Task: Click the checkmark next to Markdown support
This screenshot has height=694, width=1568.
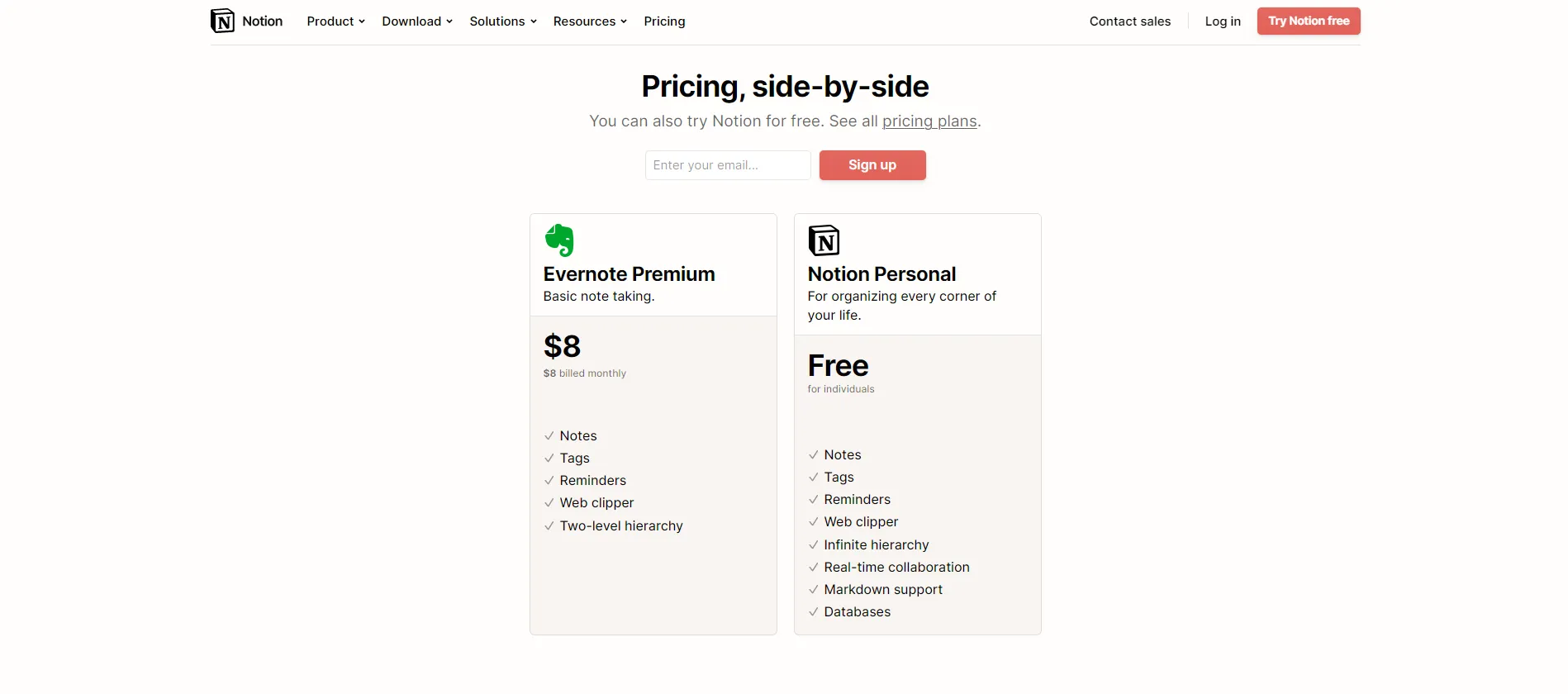Action: point(814,590)
